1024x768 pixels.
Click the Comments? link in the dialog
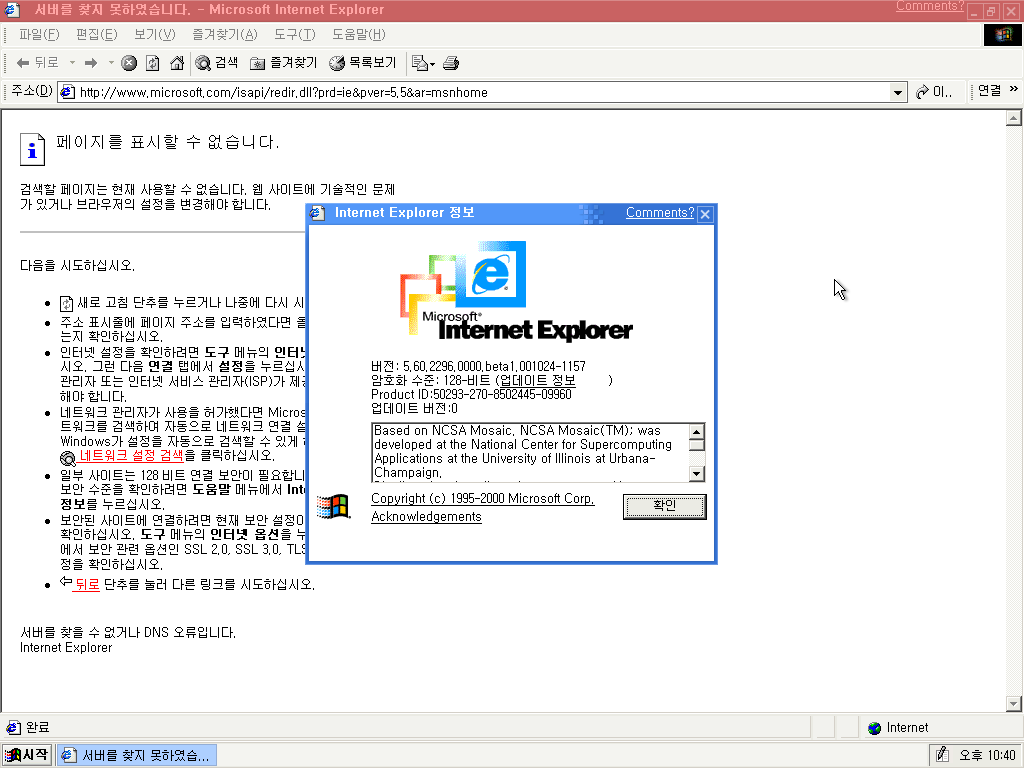pyautogui.click(x=660, y=212)
